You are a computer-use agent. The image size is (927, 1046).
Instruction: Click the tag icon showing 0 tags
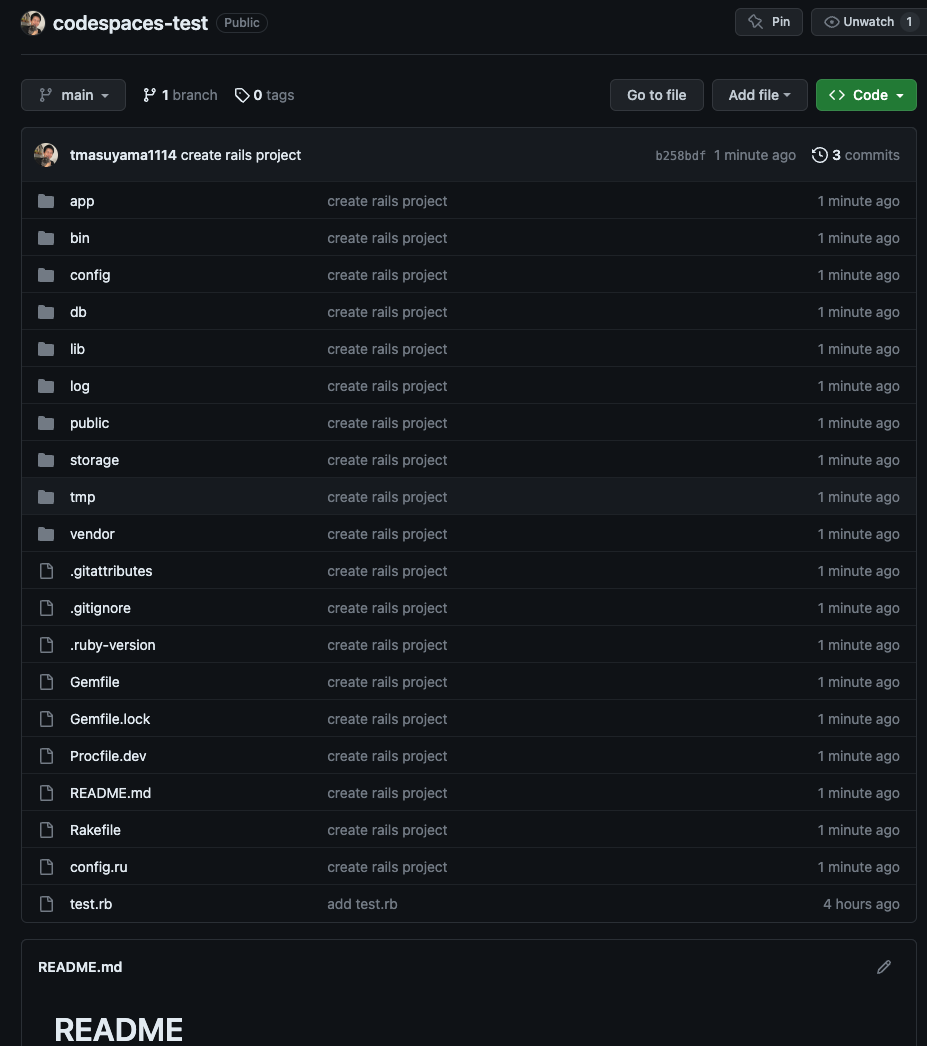coord(242,95)
